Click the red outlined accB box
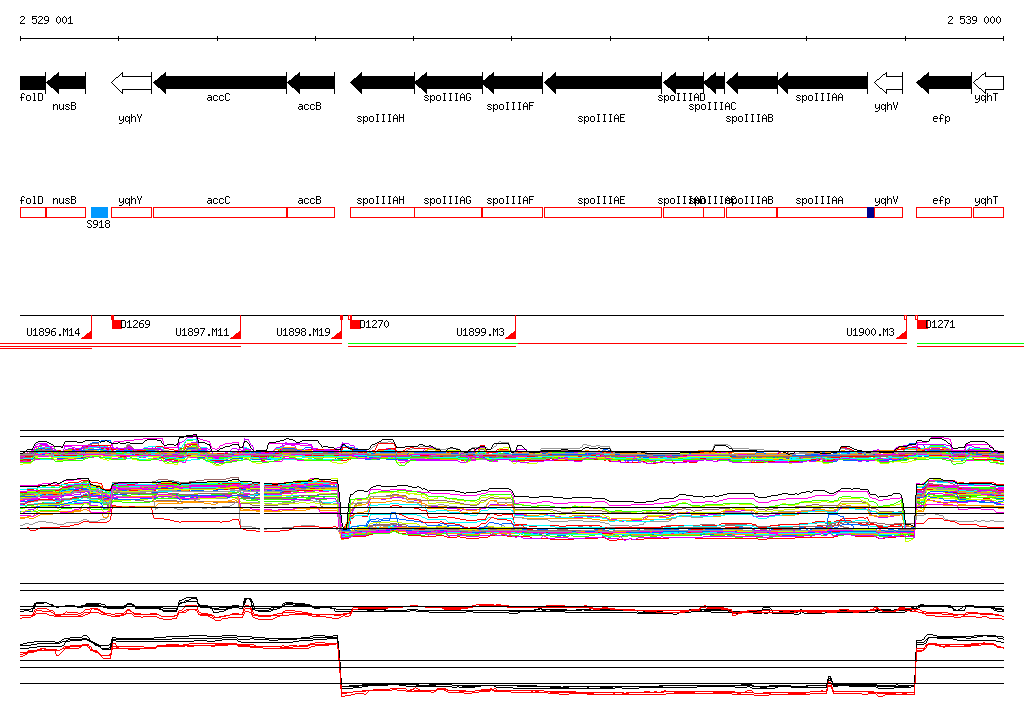1024x714 pixels. (x=311, y=212)
